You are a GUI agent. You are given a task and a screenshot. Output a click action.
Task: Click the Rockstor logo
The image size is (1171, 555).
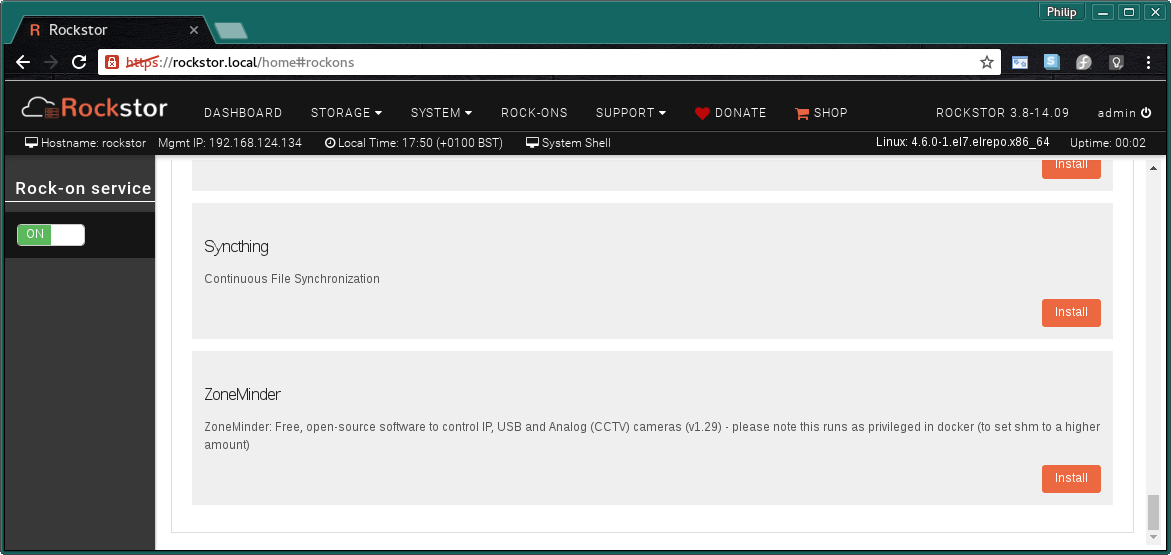(94, 109)
